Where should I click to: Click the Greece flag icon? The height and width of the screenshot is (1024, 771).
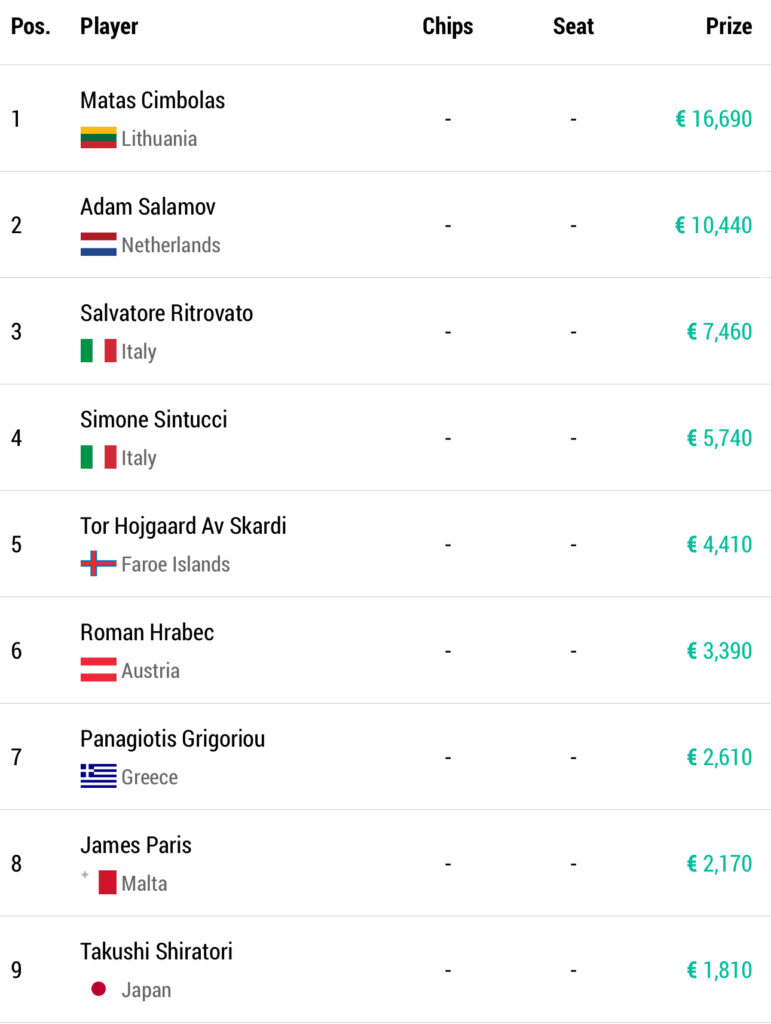(98, 777)
